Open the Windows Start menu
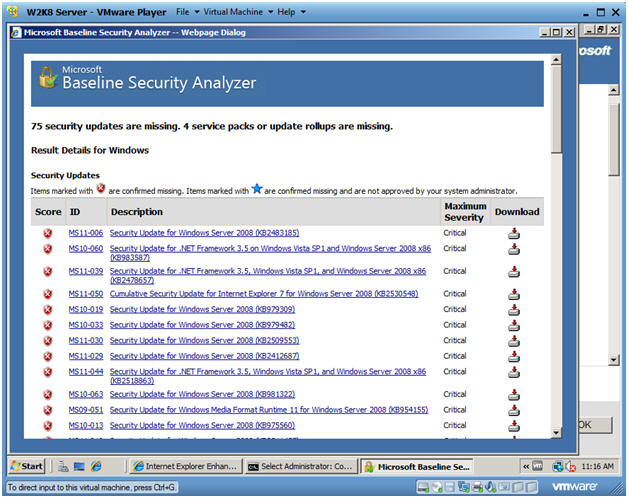Image resolution: width=628 pixels, height=498 pixels. tap(27, 466)
